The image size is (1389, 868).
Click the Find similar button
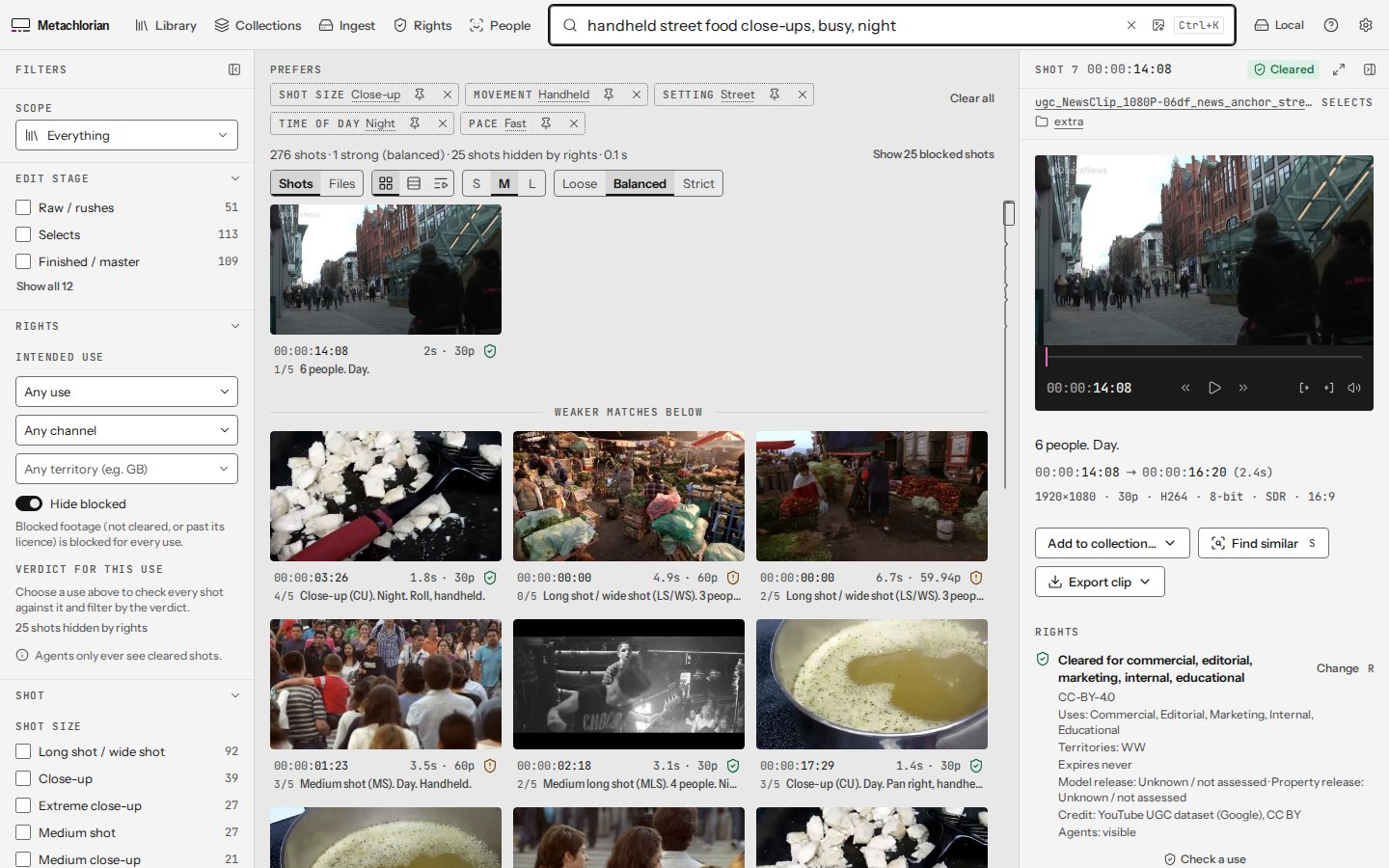[x=1264, y=543]
